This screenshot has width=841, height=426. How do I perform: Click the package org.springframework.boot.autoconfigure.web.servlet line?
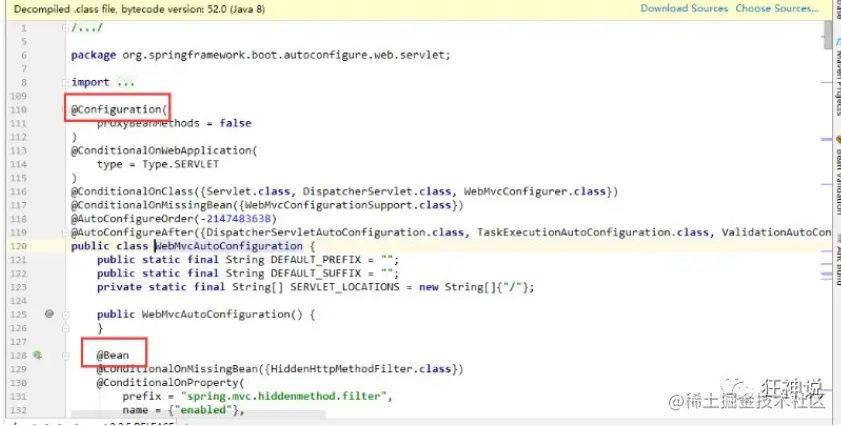[261, 55]
